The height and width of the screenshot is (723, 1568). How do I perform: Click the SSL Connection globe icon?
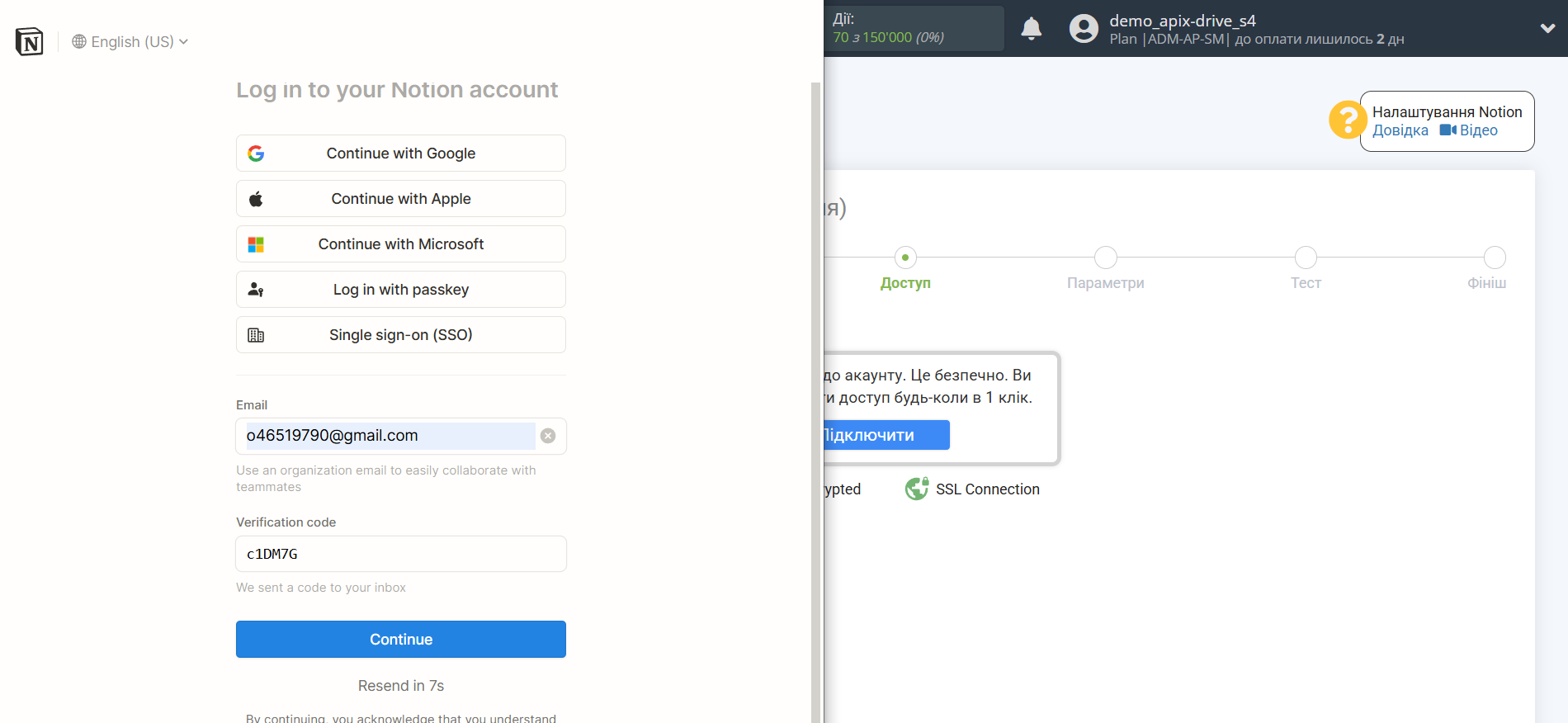(x=917, y=489)
